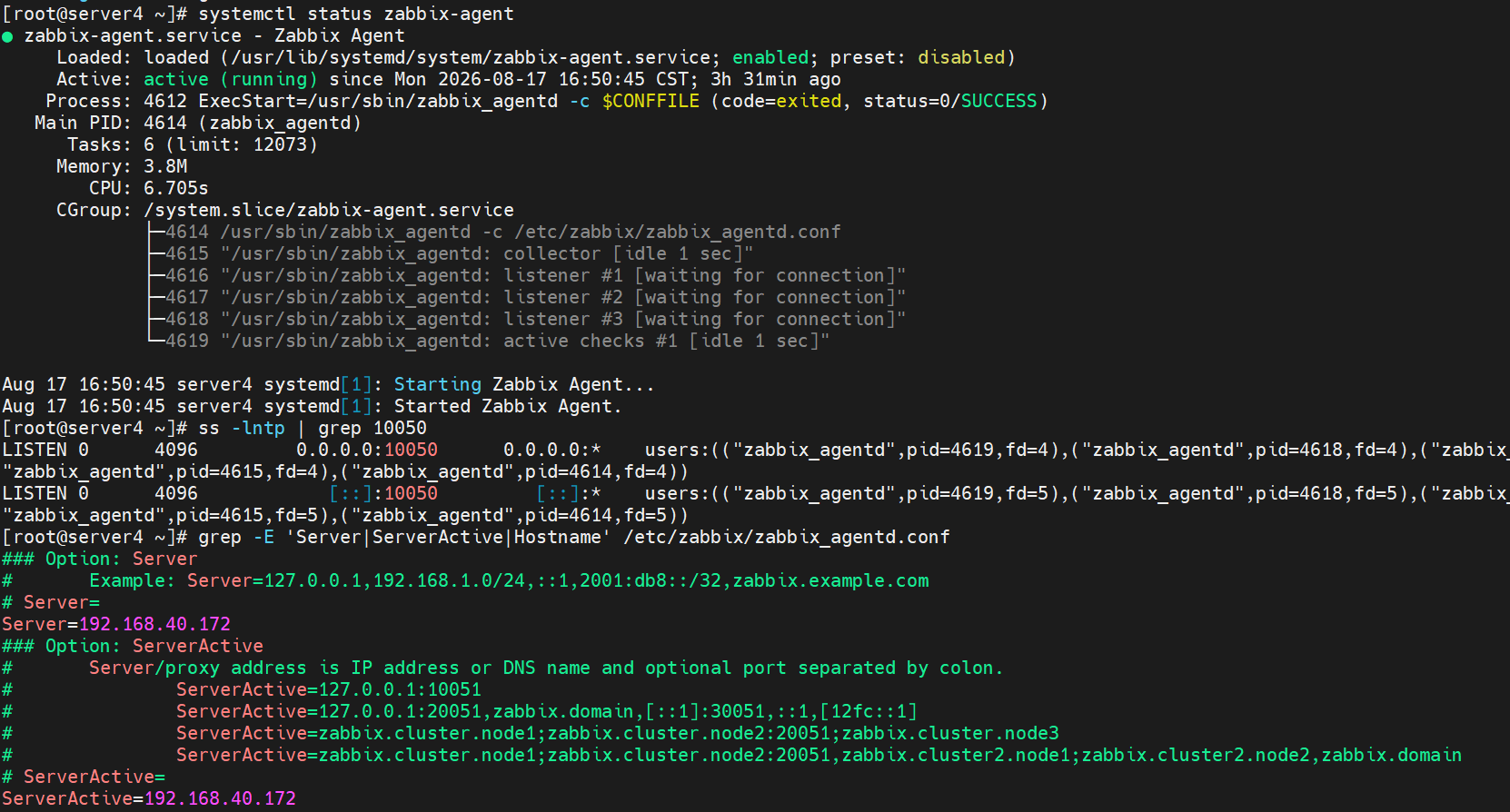The image size is (1510, 812).
Task: Click the 'Tasks: 6 (limit: 12073)' line
Action: [x=193, y=144]
